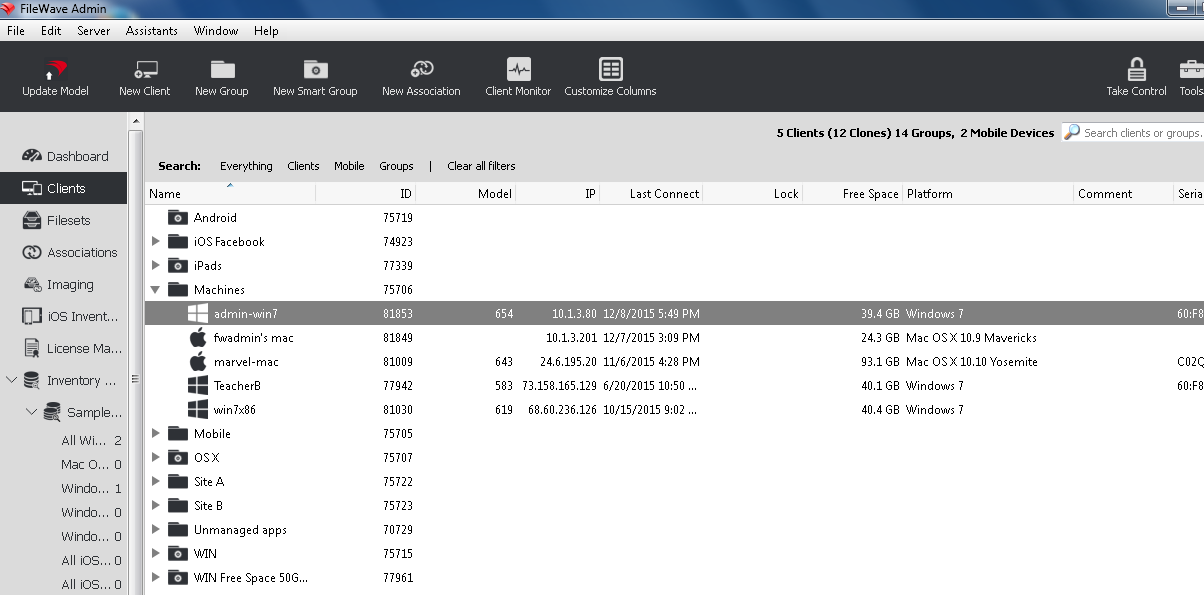Click Windows icon beside win7x86
The height and width of the screenshot is (595, 1204).
[197, 409]
